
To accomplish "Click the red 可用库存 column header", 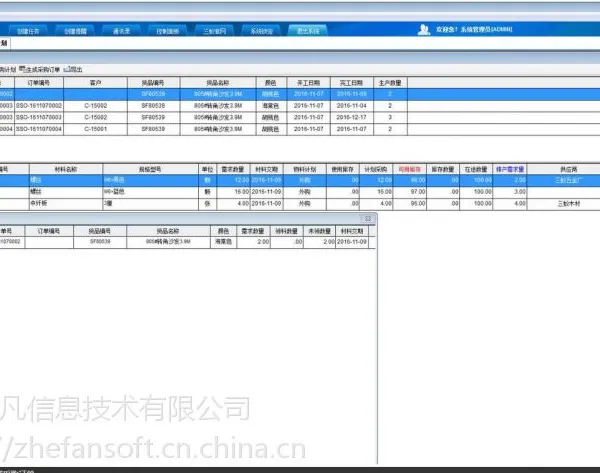I will 409,169.
